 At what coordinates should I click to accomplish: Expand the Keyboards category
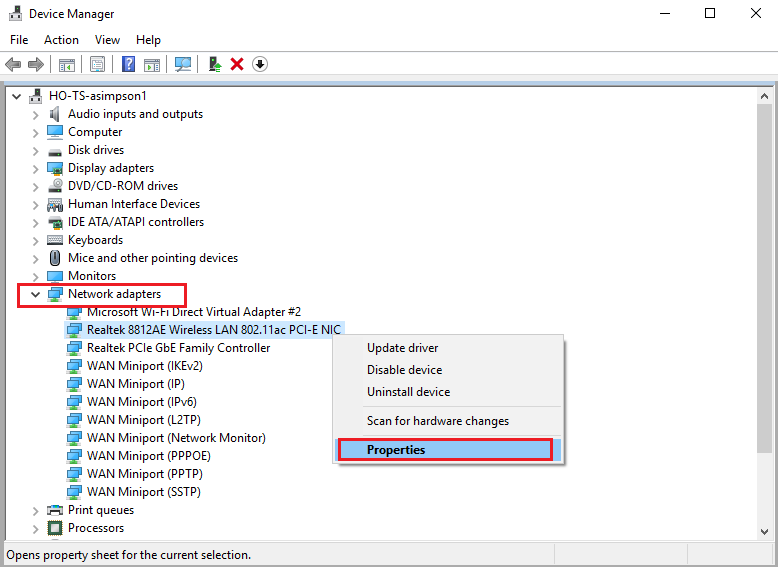35,241
